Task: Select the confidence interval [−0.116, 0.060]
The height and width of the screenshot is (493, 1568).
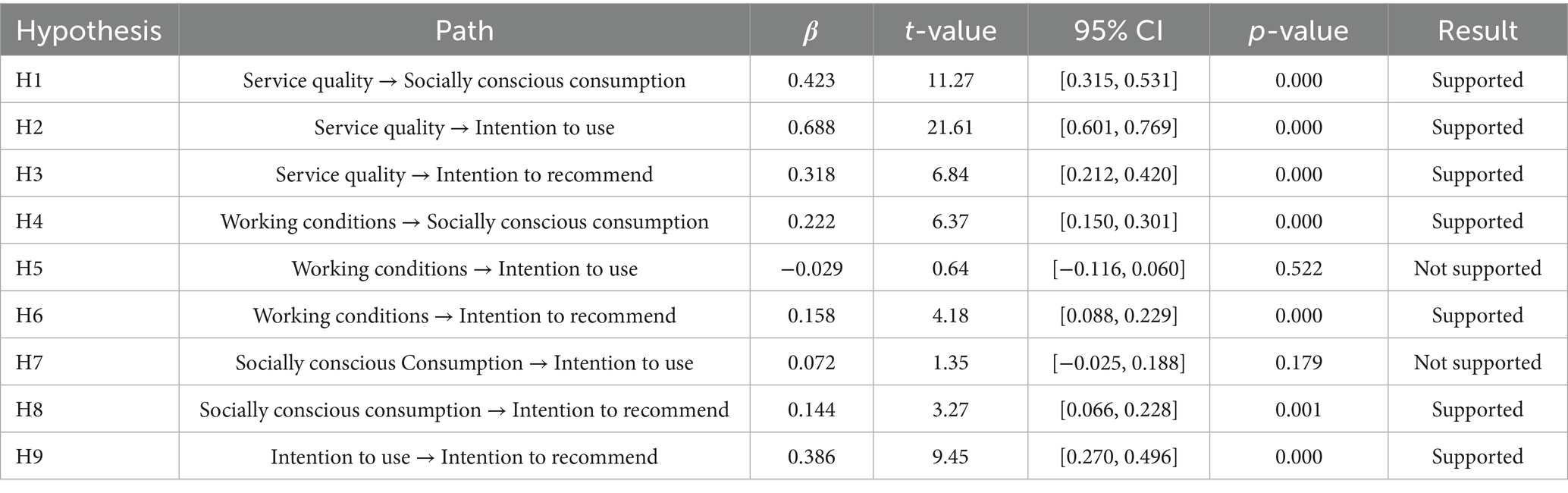Action: pyautogui.click(x=1118, y=268)
